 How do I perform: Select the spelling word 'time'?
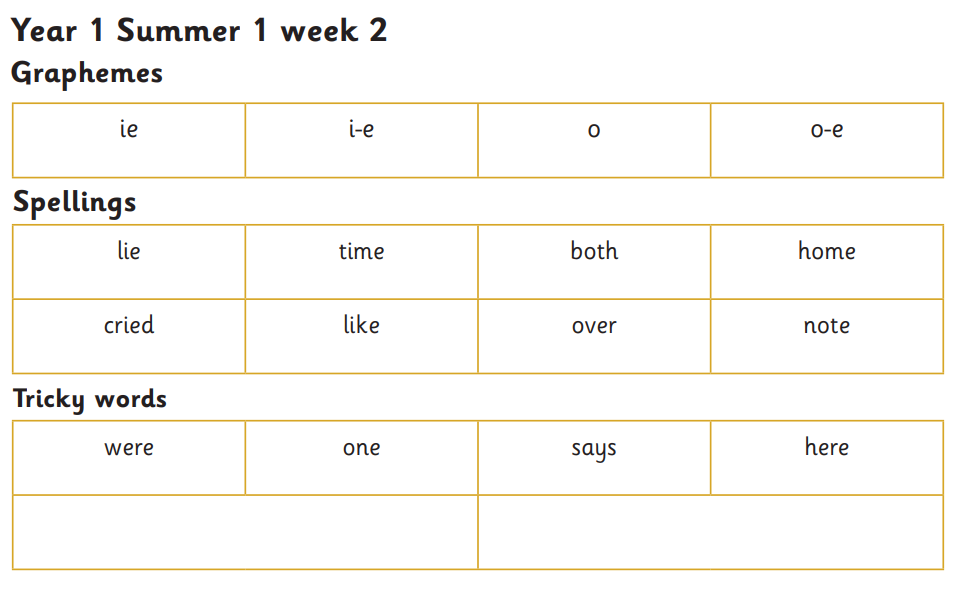362,251
